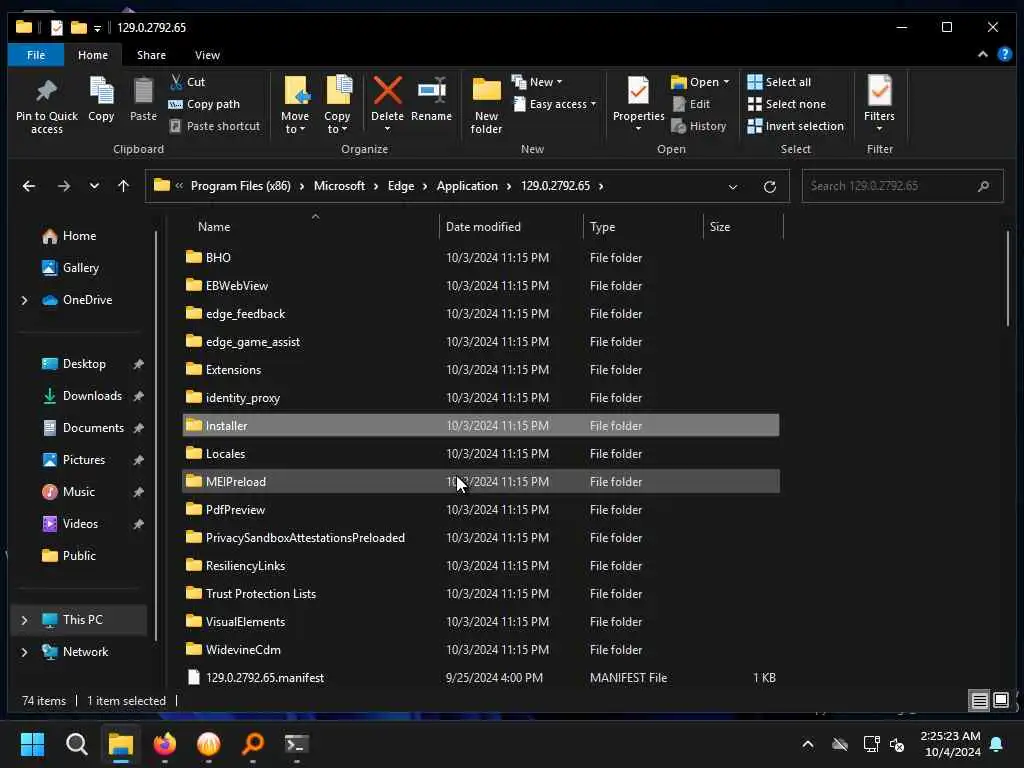
Task: Click Select none
Action: (x=787, y=104)
